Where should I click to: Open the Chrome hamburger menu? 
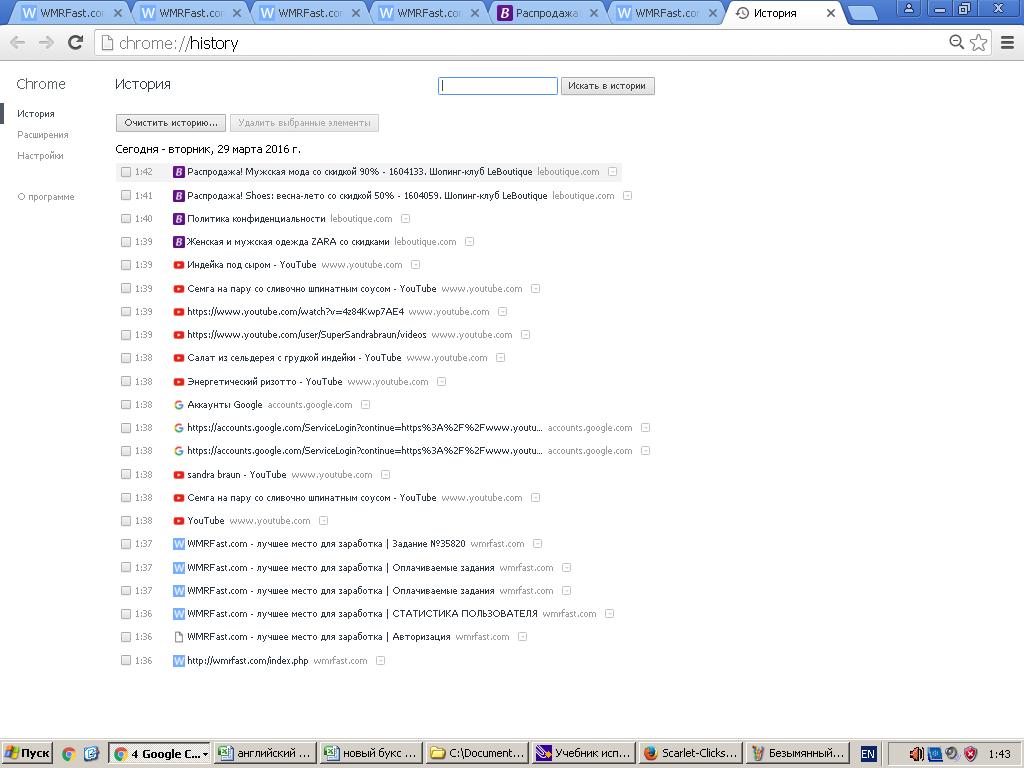tap(1008, 42)
